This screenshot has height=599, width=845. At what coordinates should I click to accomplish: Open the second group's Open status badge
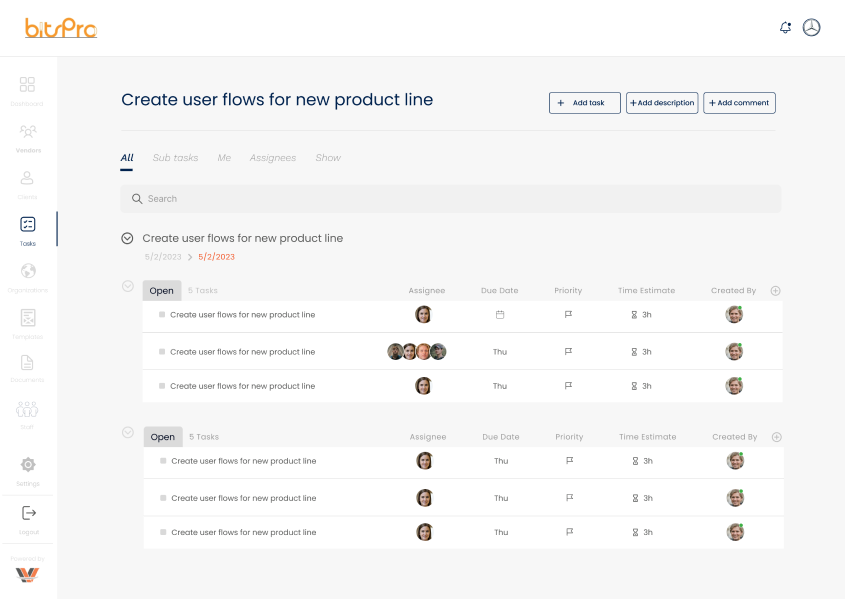(163, 437)
